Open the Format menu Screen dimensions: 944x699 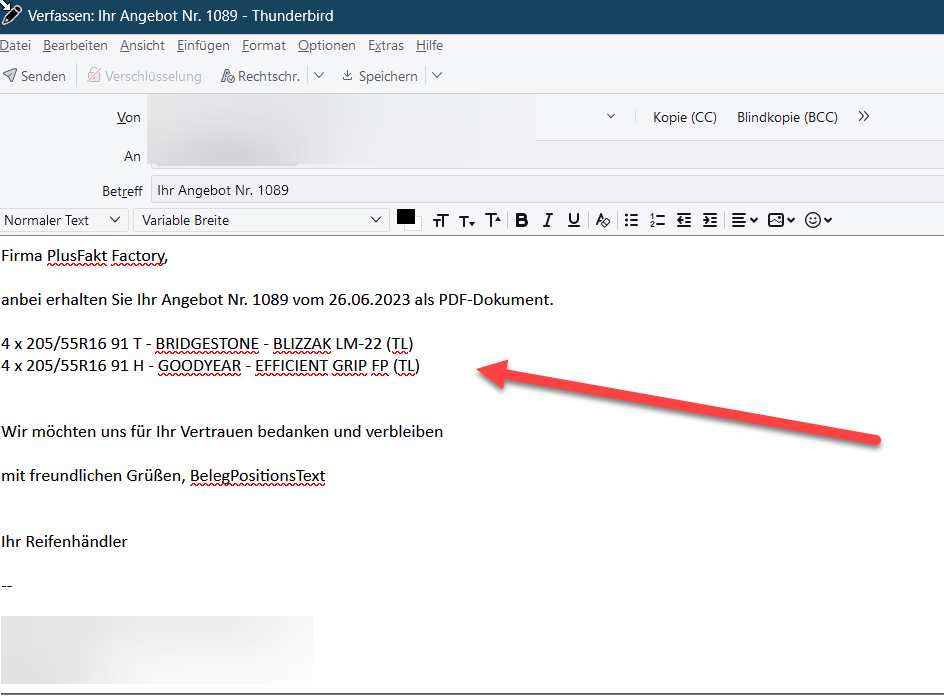pyautogui.click(x=264, y=46)
